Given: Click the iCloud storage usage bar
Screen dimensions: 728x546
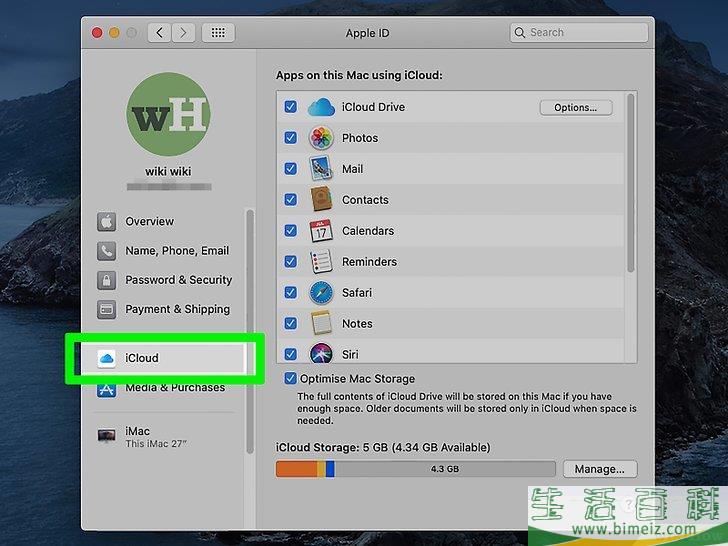Looking at the screenshot, I should [x=416, y=469].
